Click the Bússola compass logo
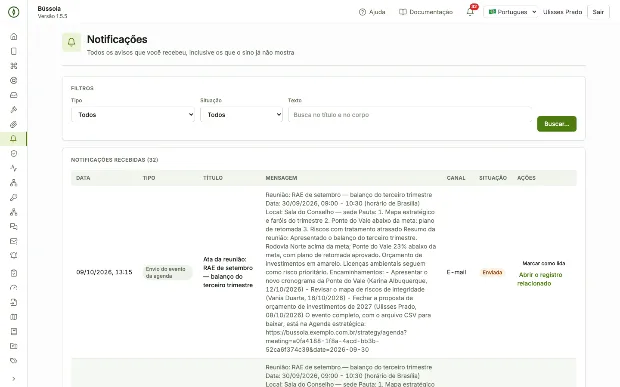This screenshot has width=620, height=387. [x=13, y=12]
